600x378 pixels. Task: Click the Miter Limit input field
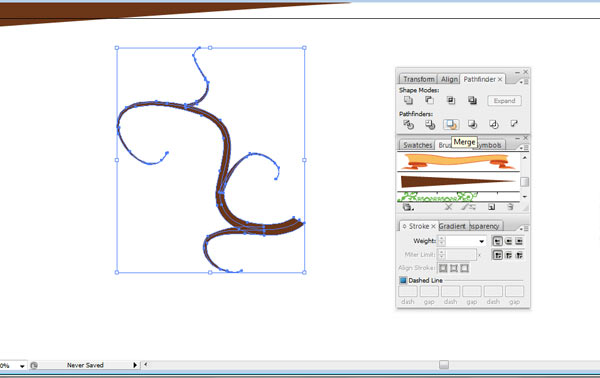pyautogui.click(x=461, y=254)
